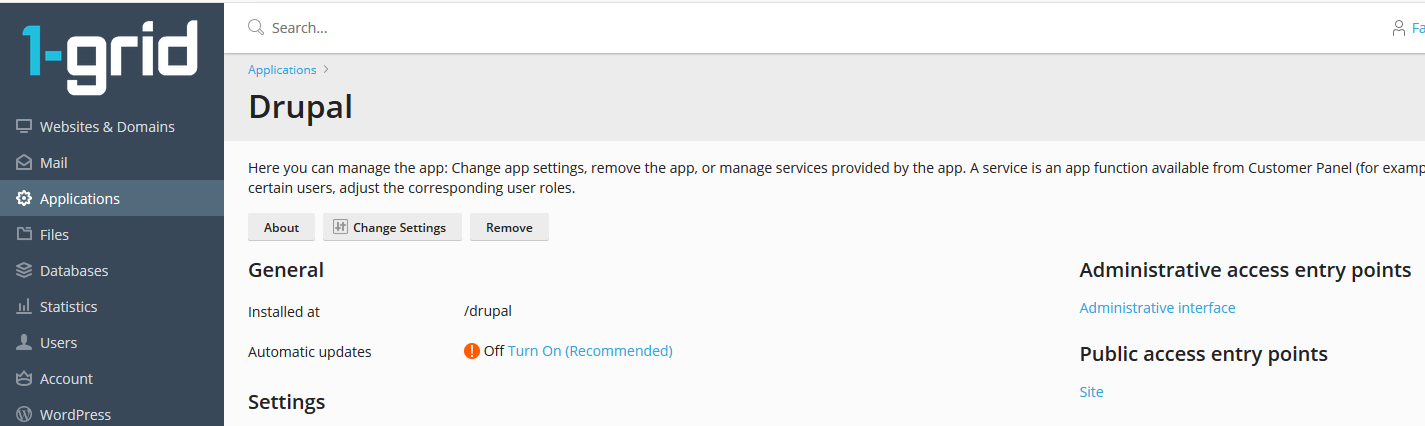This screenshot has width=1425, height=426.
Task: Select the highlighted Applications sidebar entry
Action: [x=112, y=199]
